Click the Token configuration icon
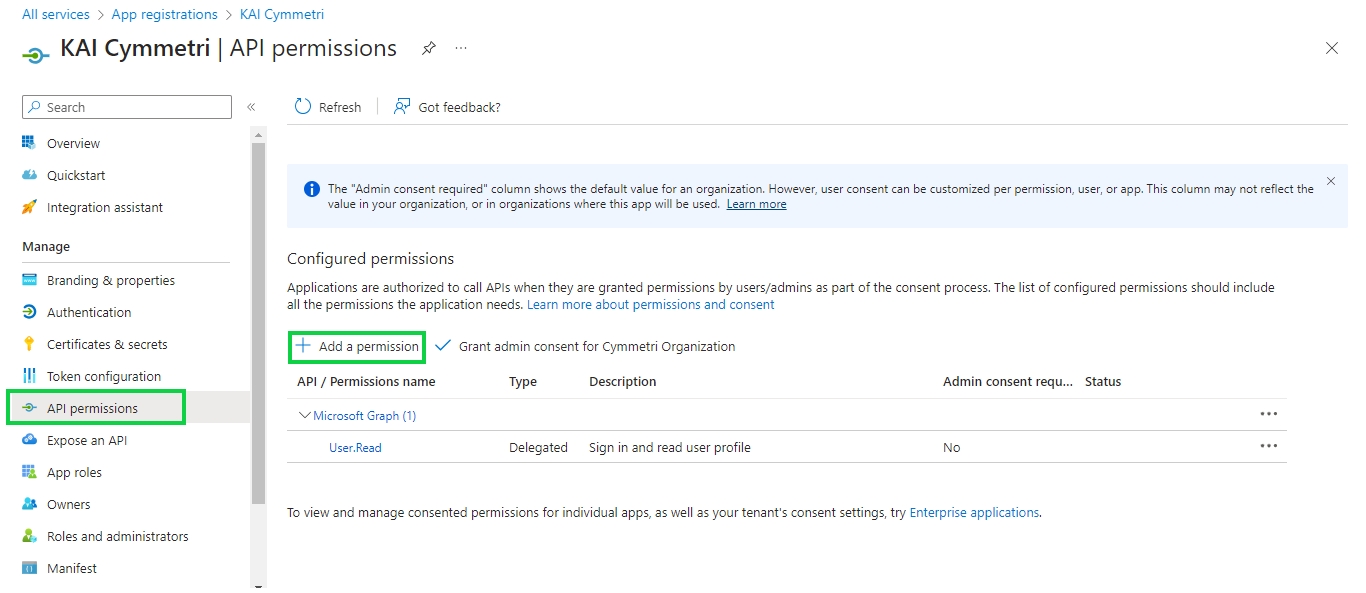 (x=29, y=376)
